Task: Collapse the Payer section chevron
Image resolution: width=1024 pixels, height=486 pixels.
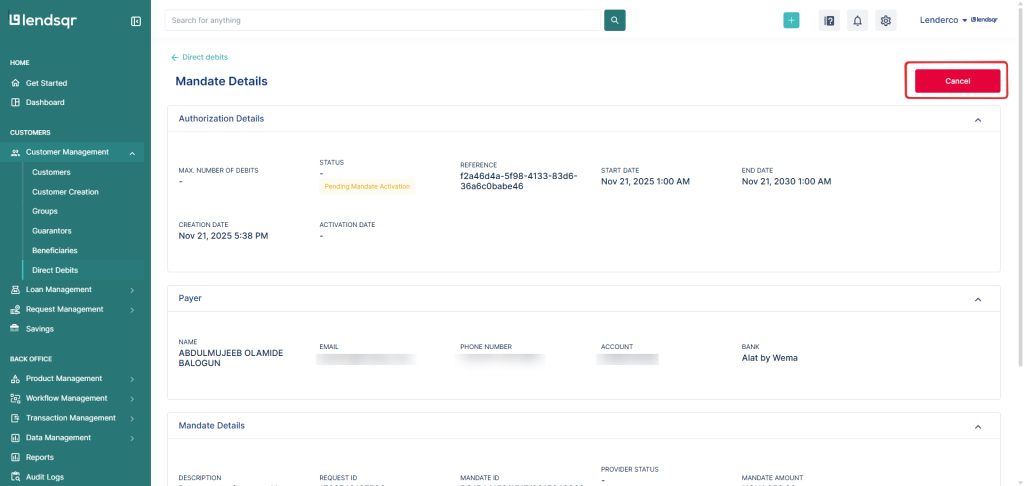Action: tap(978, 298)
